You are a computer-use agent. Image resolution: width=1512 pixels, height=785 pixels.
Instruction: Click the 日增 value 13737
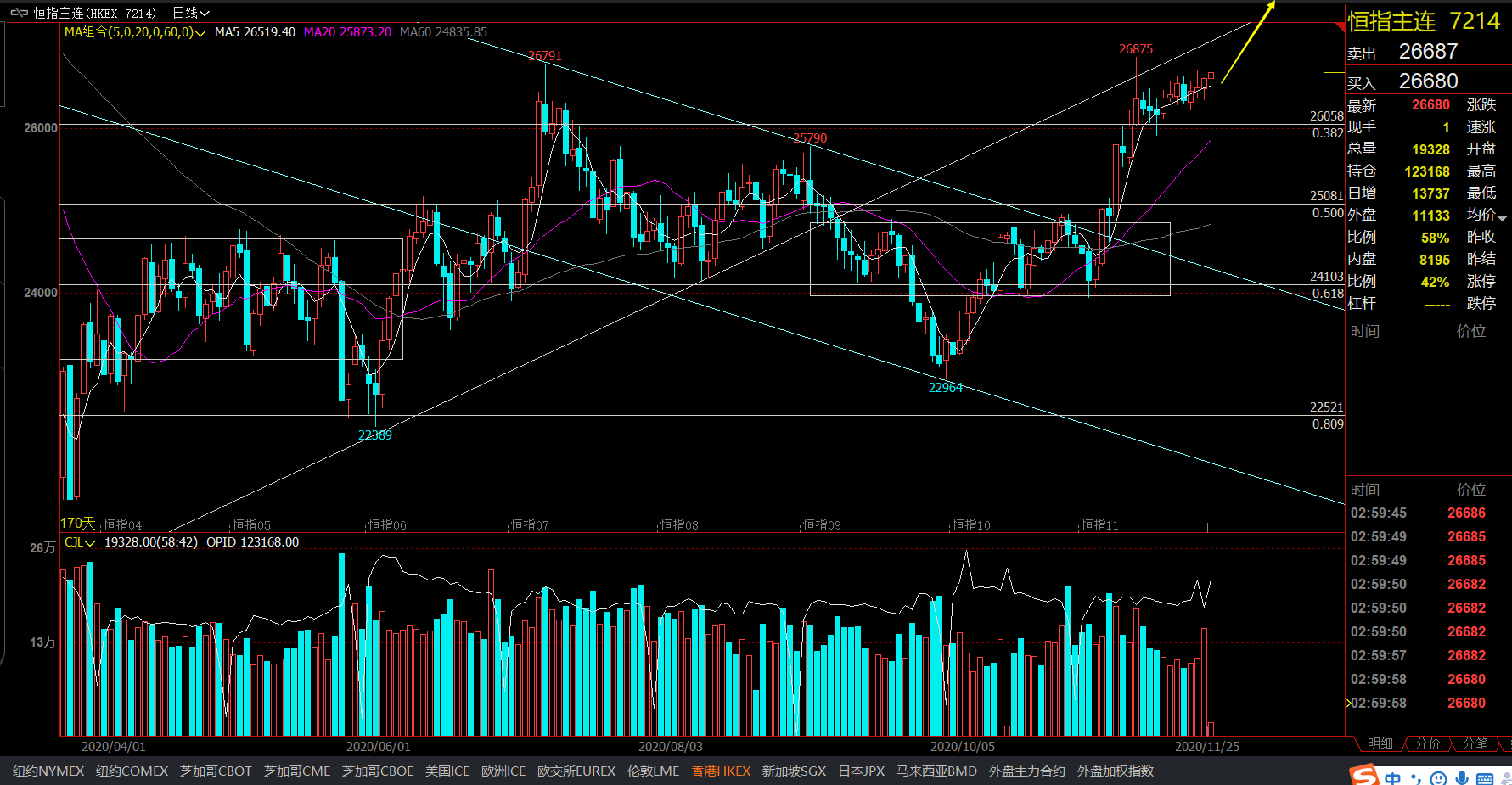tap(1430, 193)
